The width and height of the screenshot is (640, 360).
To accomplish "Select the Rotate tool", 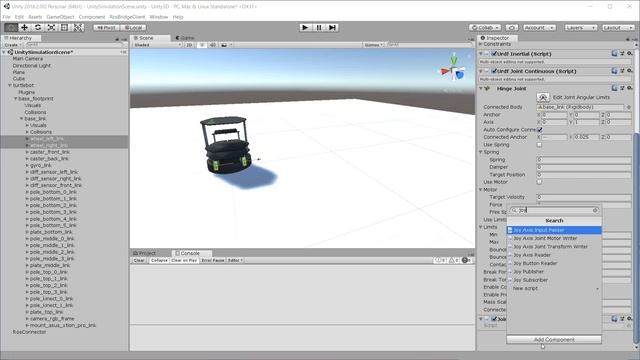I will pyautogui.click(x=38, y=27).
